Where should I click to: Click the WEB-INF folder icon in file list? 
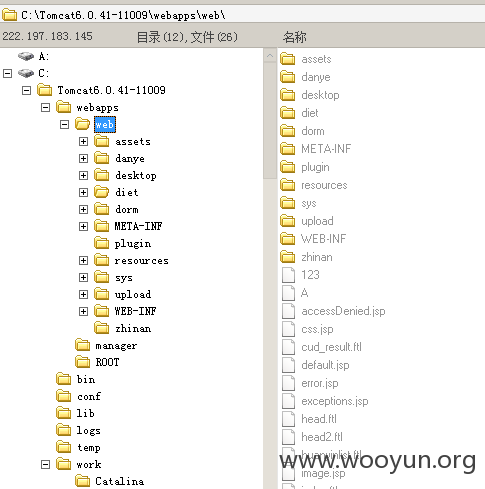point(287,239)
